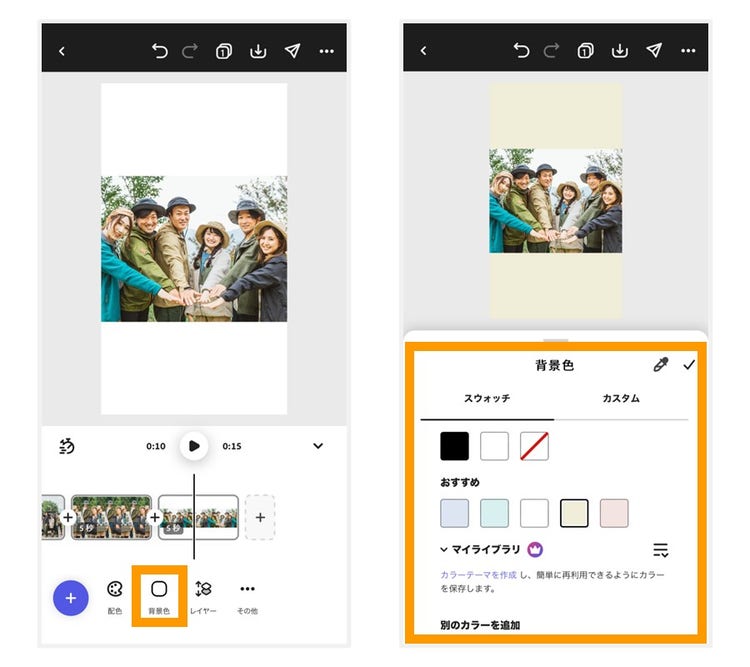Switch to スウォッチ tab
Viewport: 750px width, 667px height.
[487, 399]
